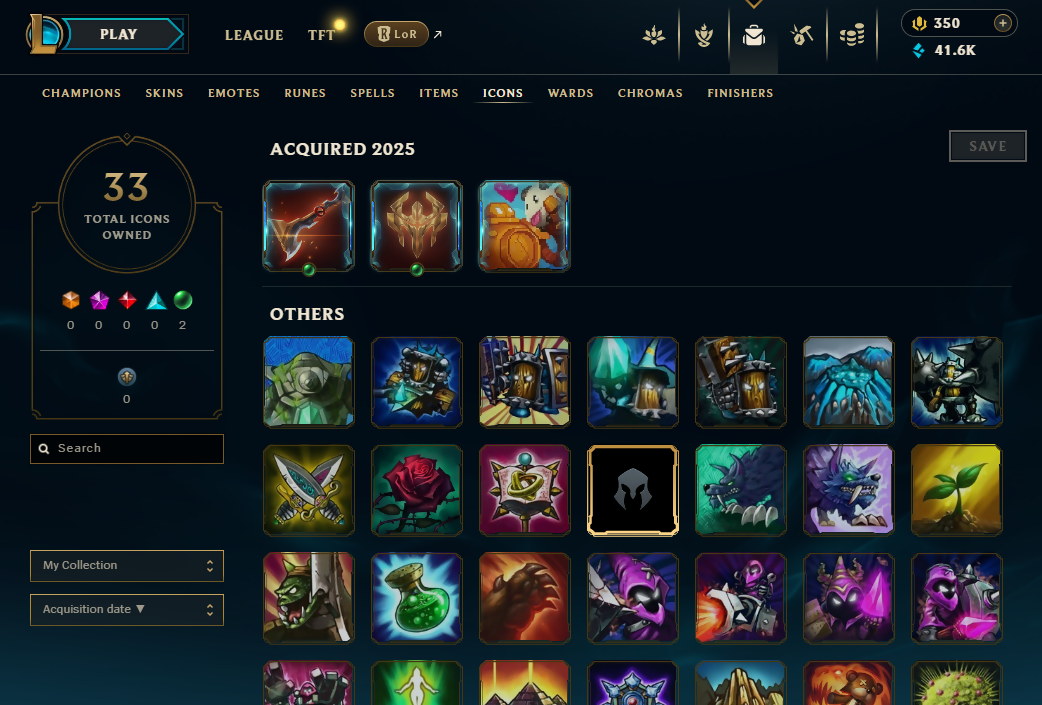This screenshot has width=1042, height=705.
Task: Open the My Collection dropdown
Action: (x=127, y=565)
